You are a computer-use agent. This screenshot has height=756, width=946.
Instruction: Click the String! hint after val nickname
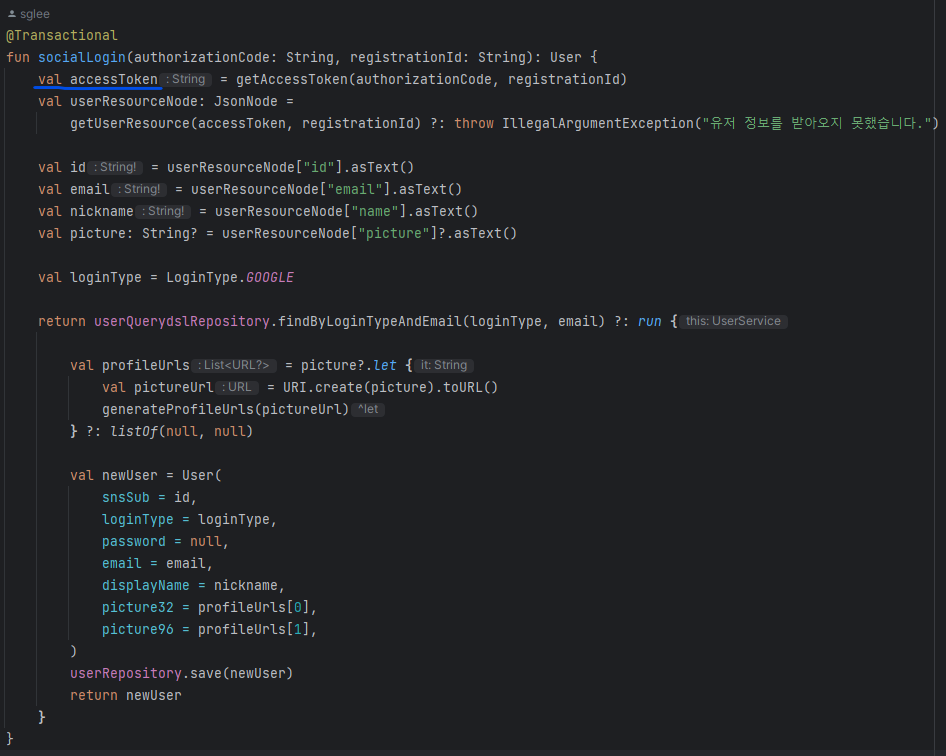pyautogui.click(x=165, y=211)
